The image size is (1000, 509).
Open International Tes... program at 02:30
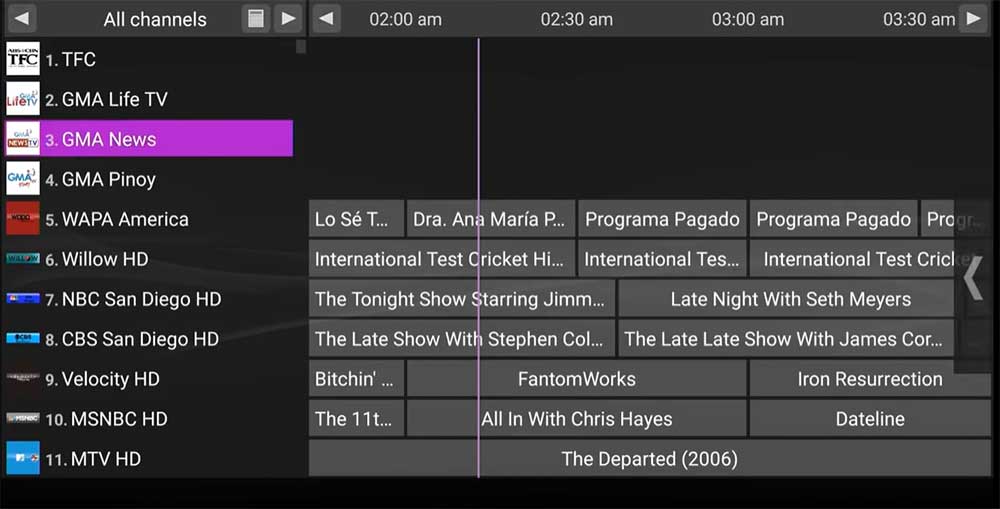click(663, 258)
